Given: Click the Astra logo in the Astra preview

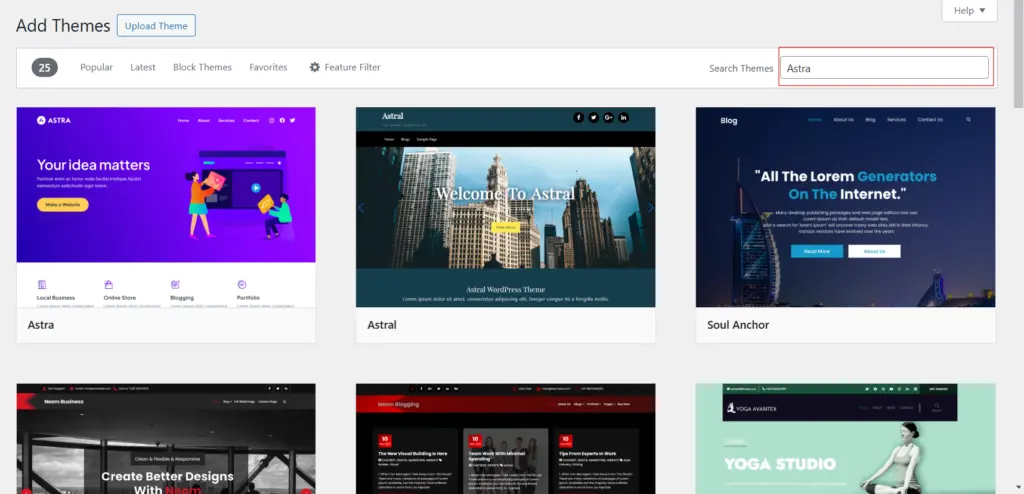Looking at the screenshot, I should tap(54, 120).
